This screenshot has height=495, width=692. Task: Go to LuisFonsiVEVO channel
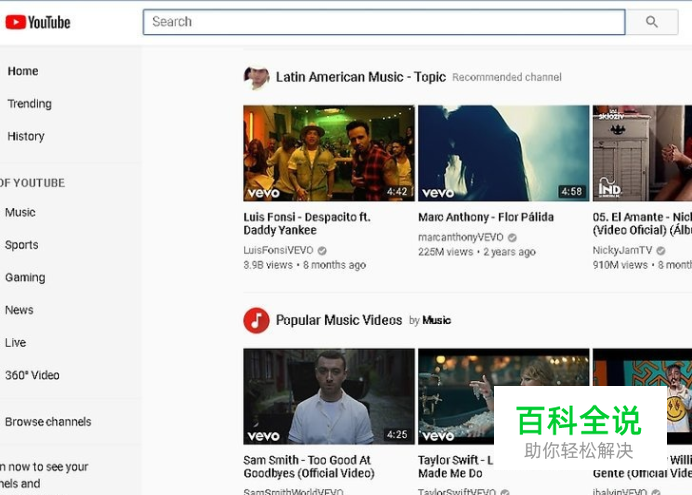[x=278, y=250]
